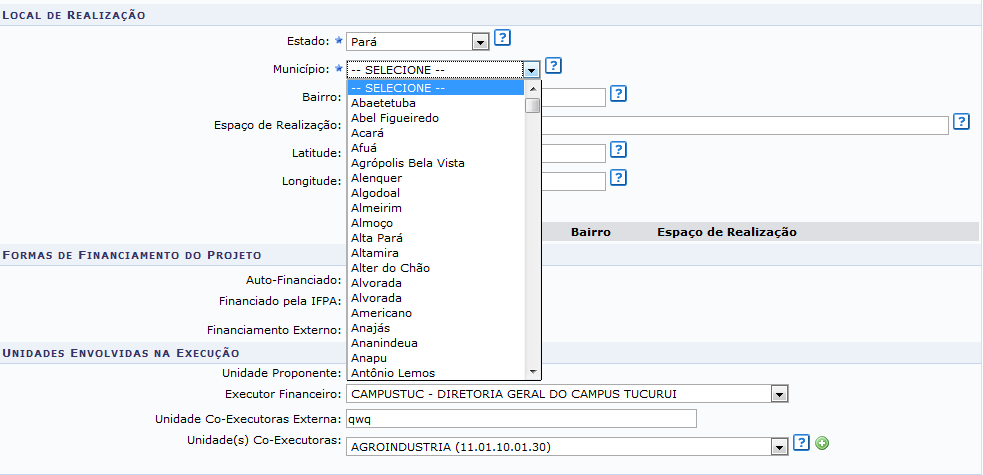Click help icon for Espaço de Realização

tap(961, 122)
